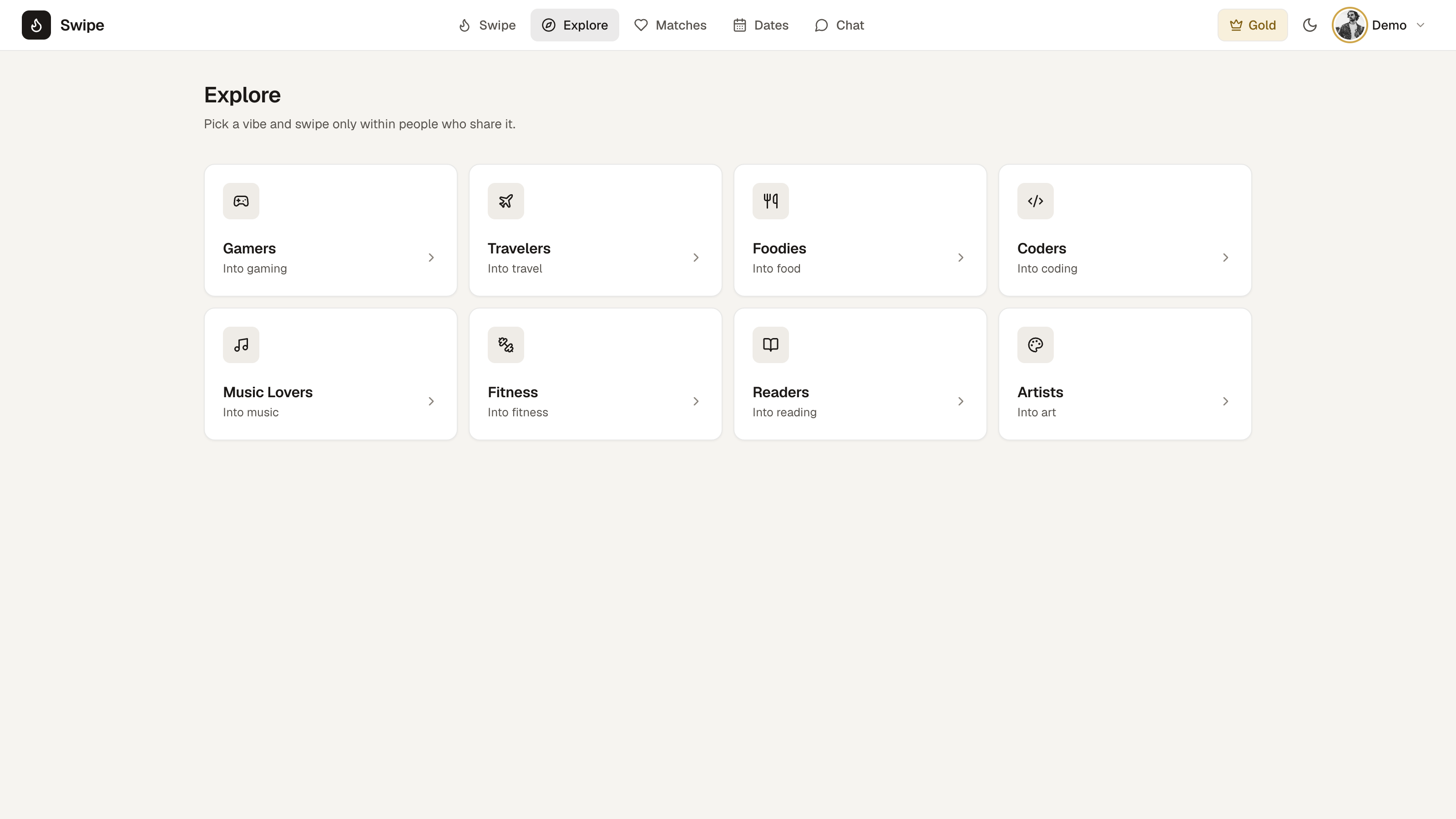The height and width of the screenshot is (819, 1456).
Task: Click the Coders code brackets icon
Action: pyautogui.click(x=1036, y=201)
